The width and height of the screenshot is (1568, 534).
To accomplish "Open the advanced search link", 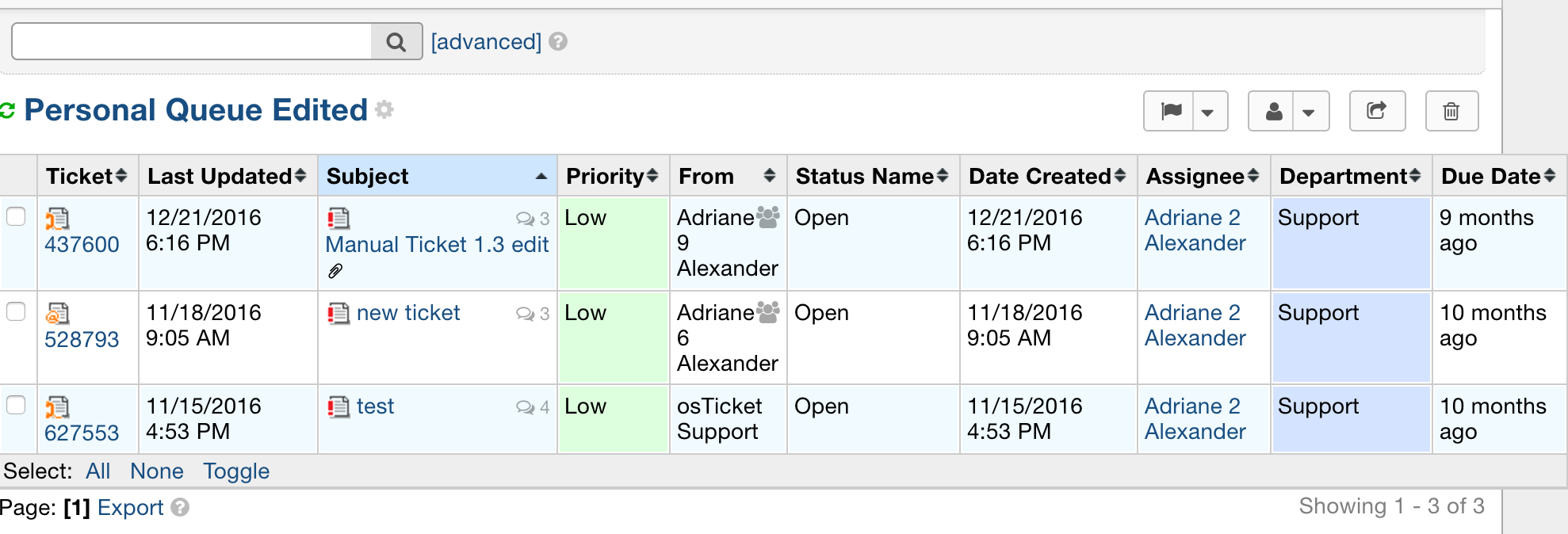I will coord(484,41).
